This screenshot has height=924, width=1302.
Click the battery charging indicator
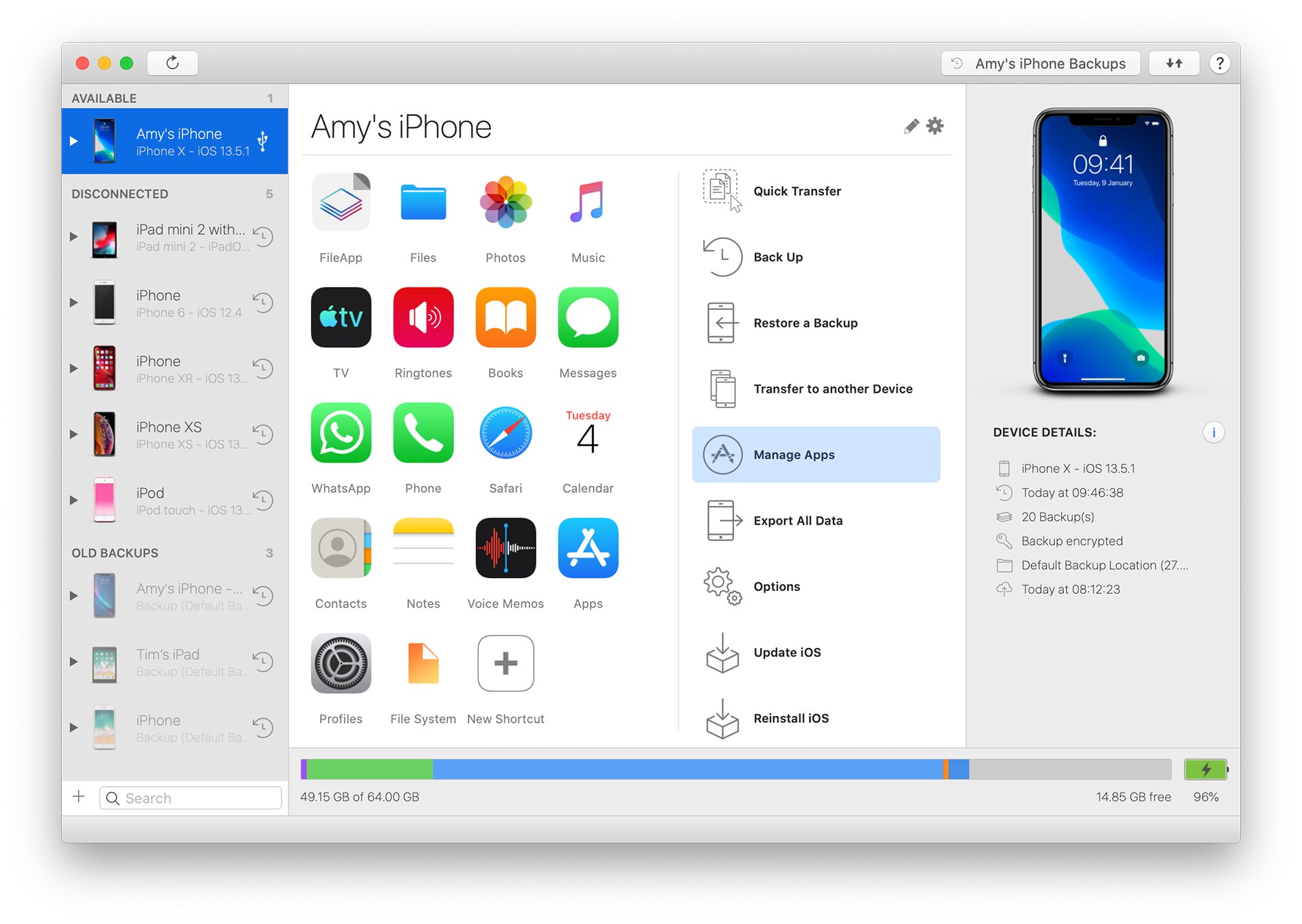point(1207,770)
